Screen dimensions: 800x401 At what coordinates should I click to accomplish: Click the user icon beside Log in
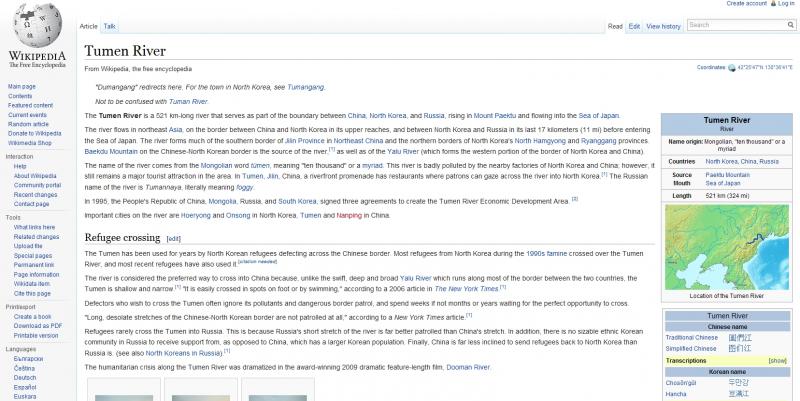(773, 3)
